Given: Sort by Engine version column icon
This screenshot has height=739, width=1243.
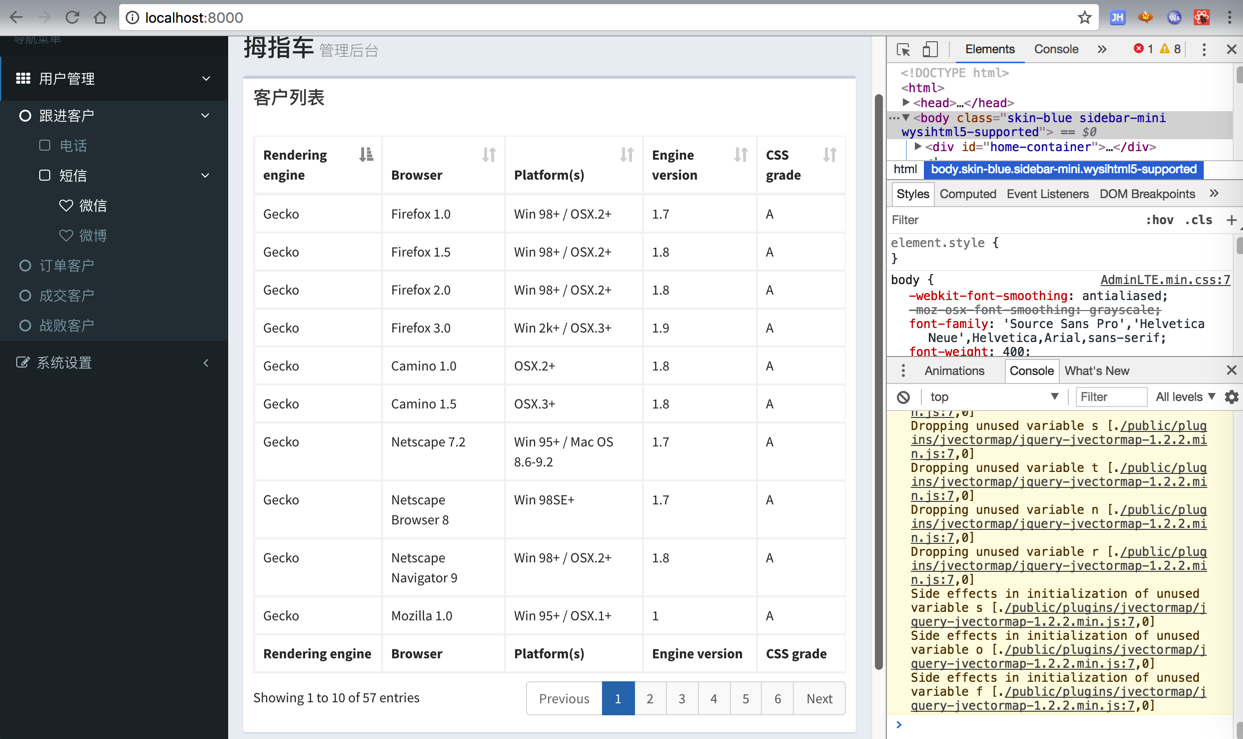Looking at the screenshot, I should [x=741, y=154].
